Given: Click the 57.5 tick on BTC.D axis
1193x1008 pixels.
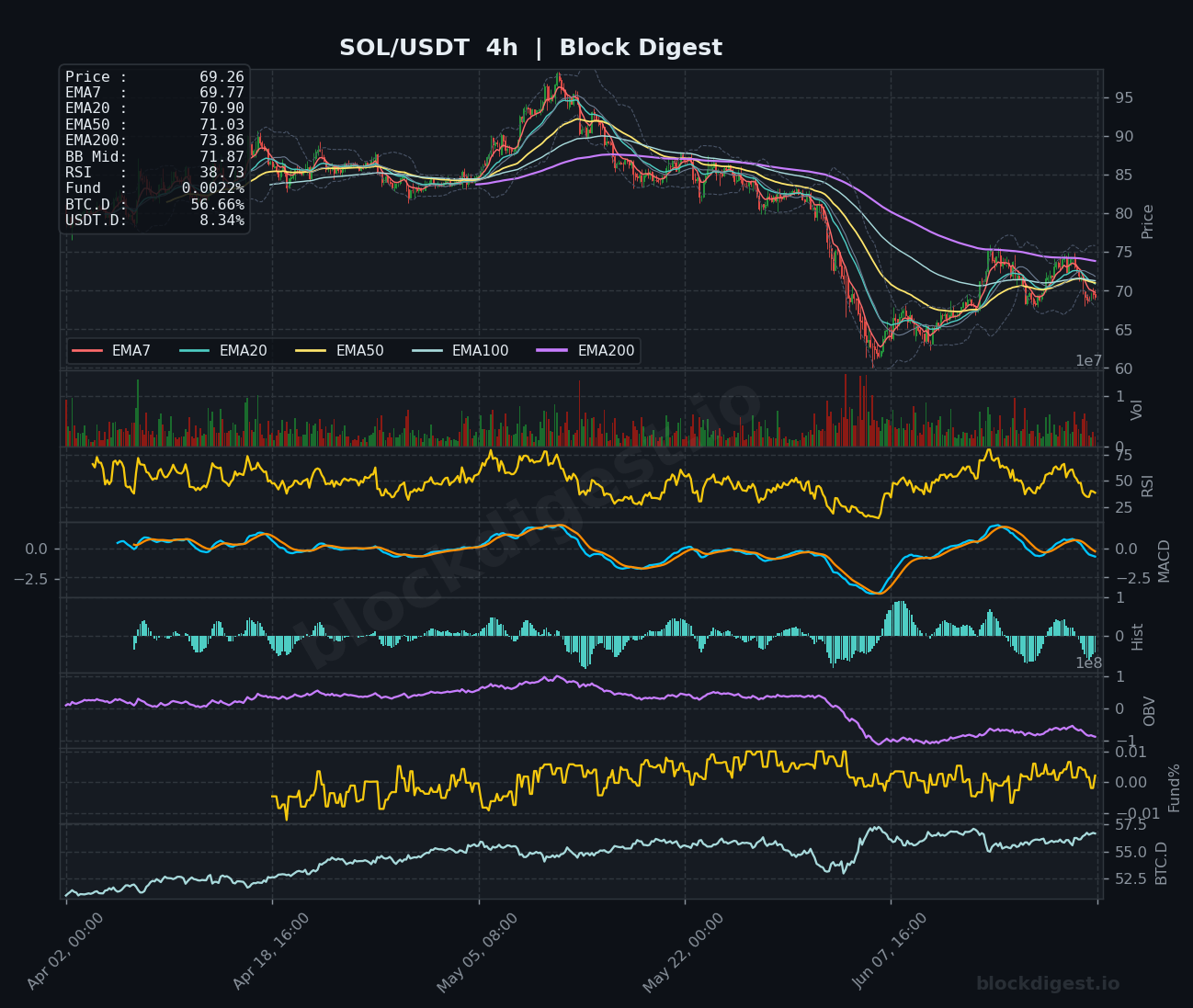Looking at the screenshot, I should [1131, 825].
